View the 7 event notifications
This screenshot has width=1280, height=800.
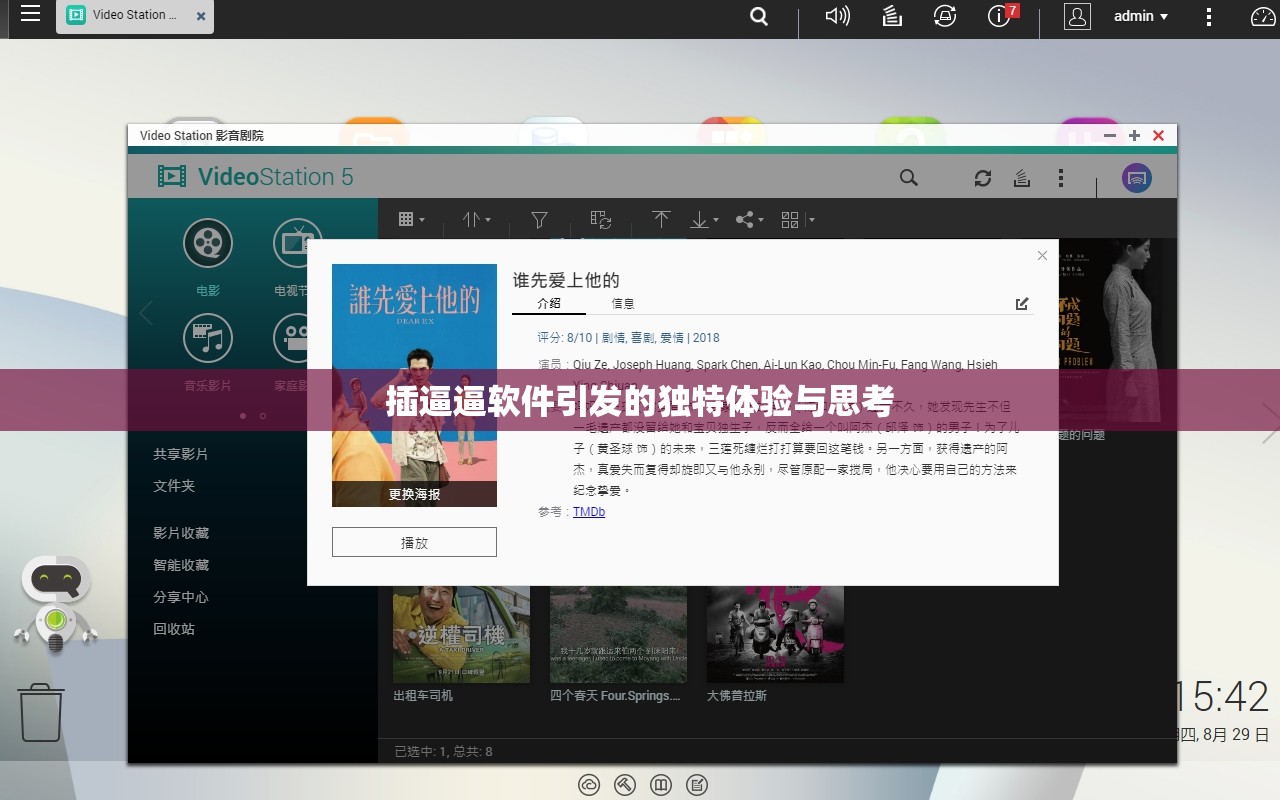[1002, 15]
